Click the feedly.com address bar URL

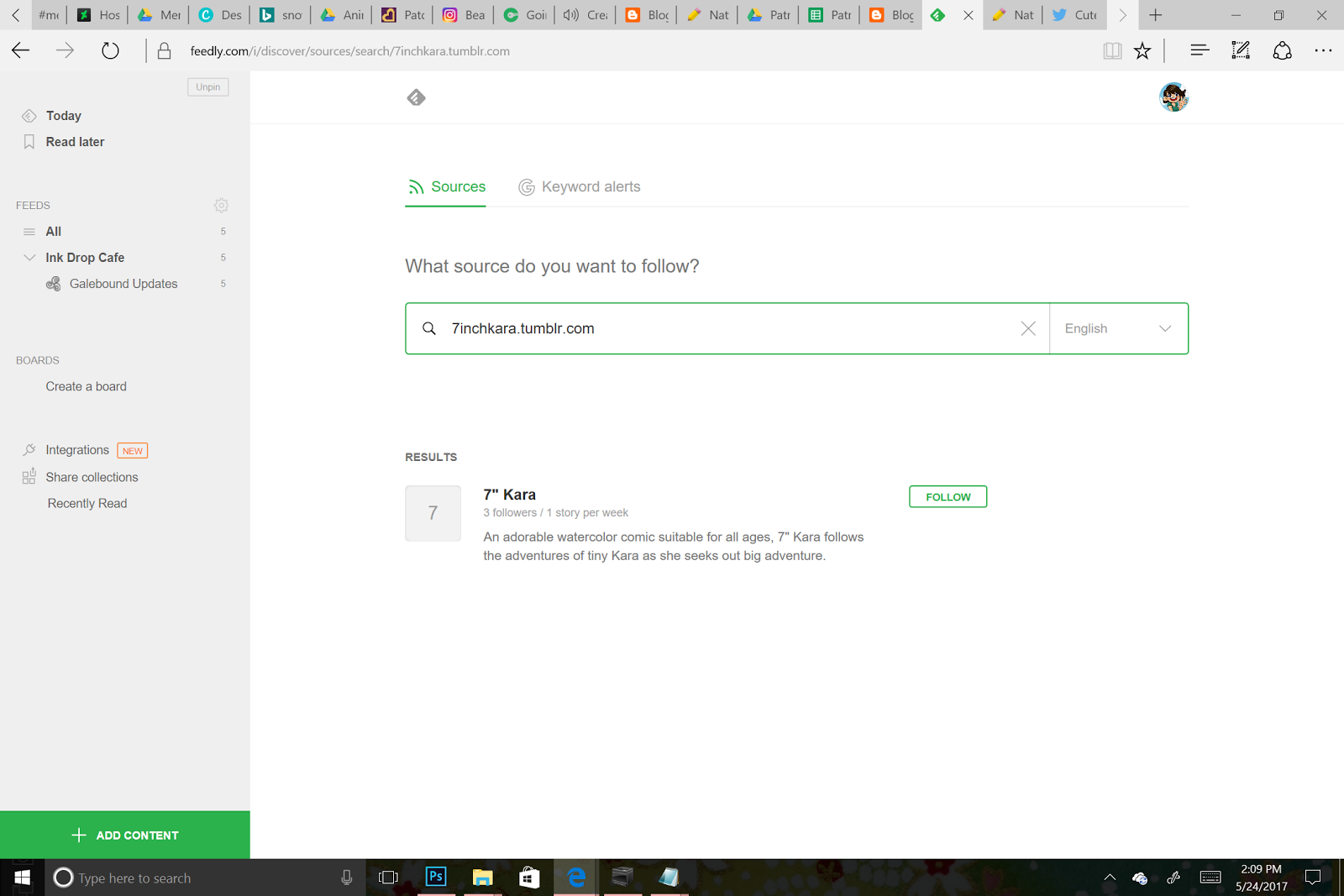[349, 51]
